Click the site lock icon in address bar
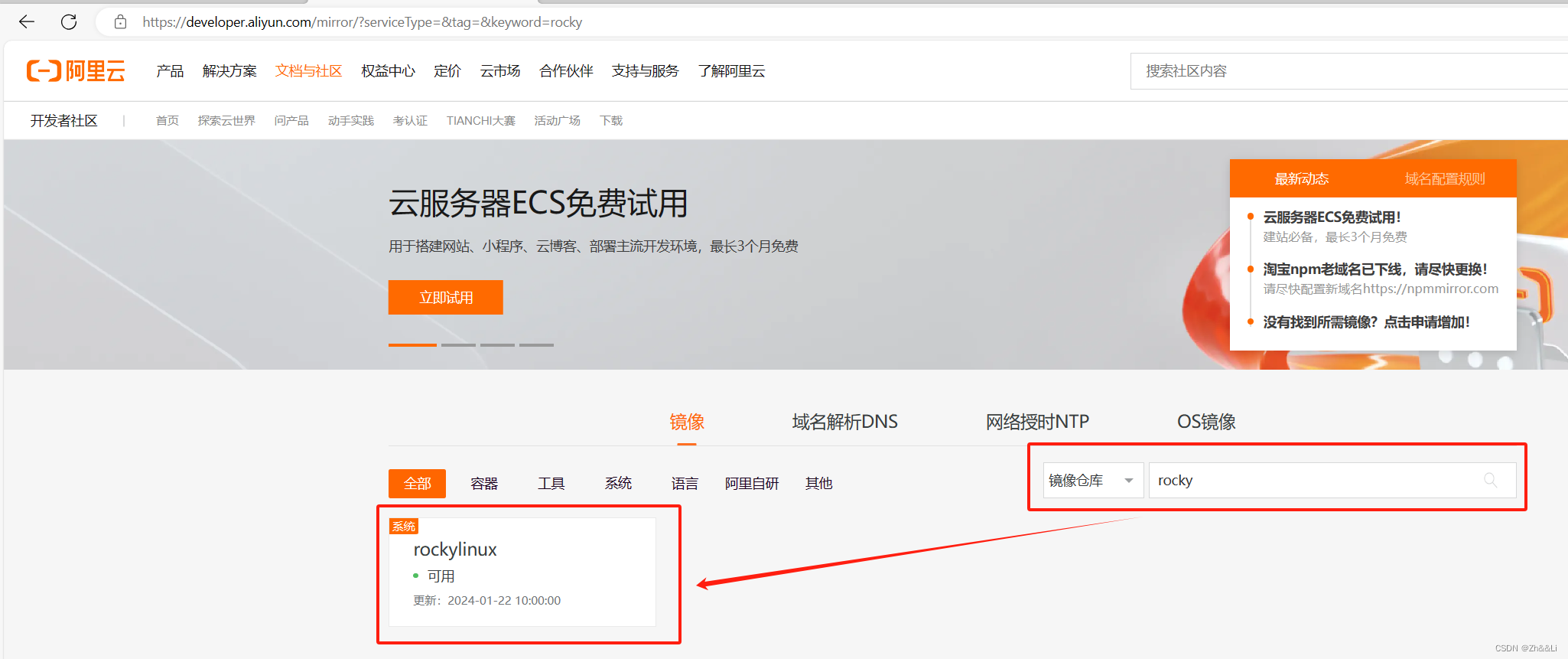1568x659 pixels. pyautogui.click(x=120, y=22)
